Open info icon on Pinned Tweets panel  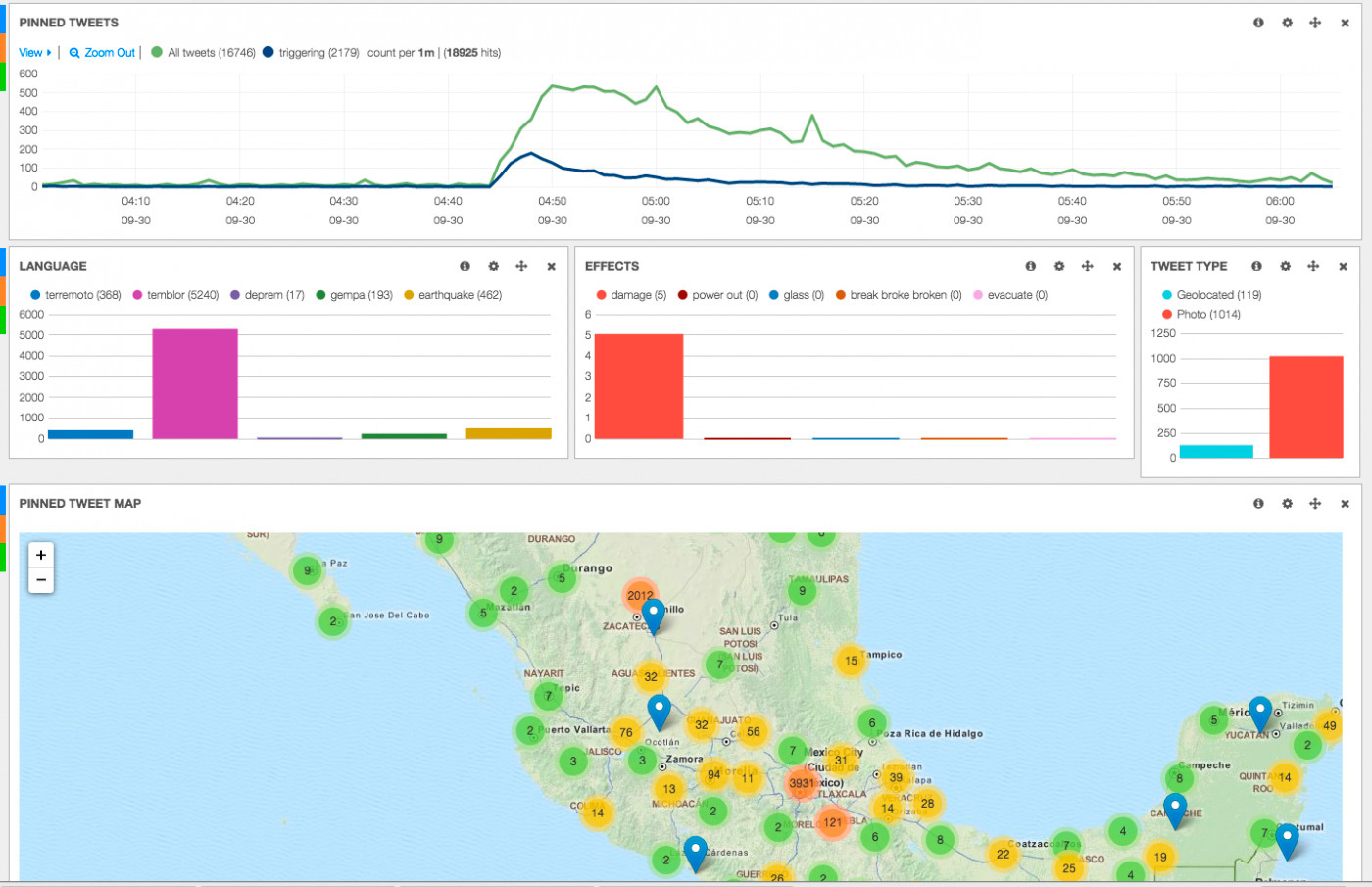tap(1258, 23)
